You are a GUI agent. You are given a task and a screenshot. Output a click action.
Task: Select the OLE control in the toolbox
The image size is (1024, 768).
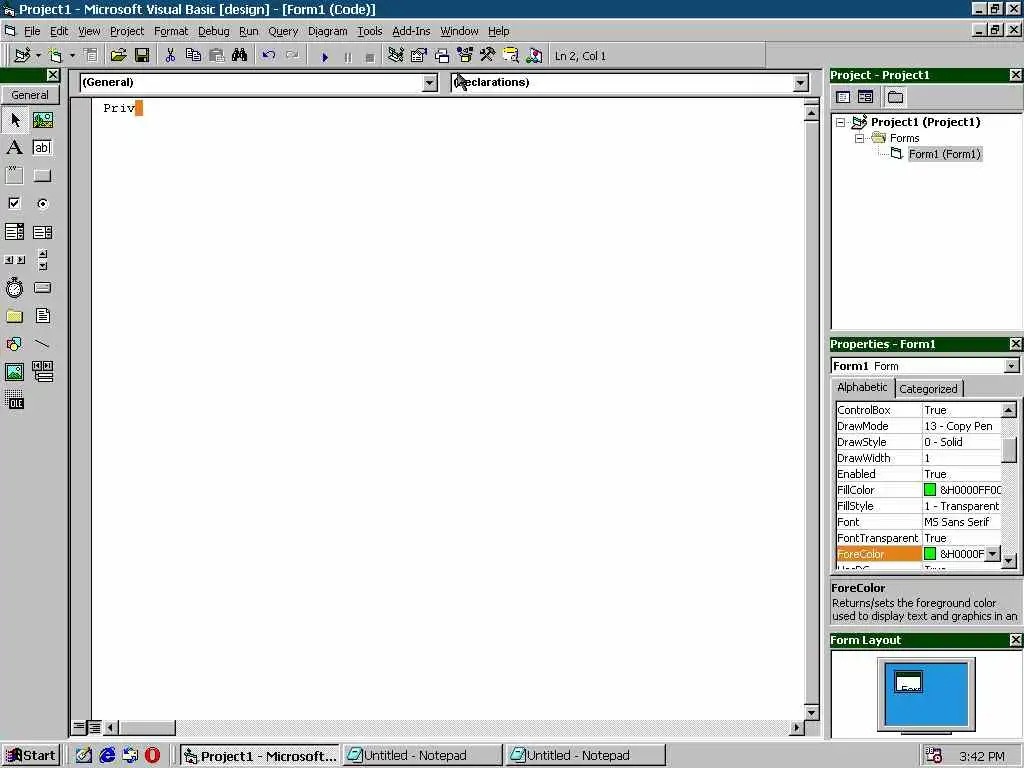[14, 400]
